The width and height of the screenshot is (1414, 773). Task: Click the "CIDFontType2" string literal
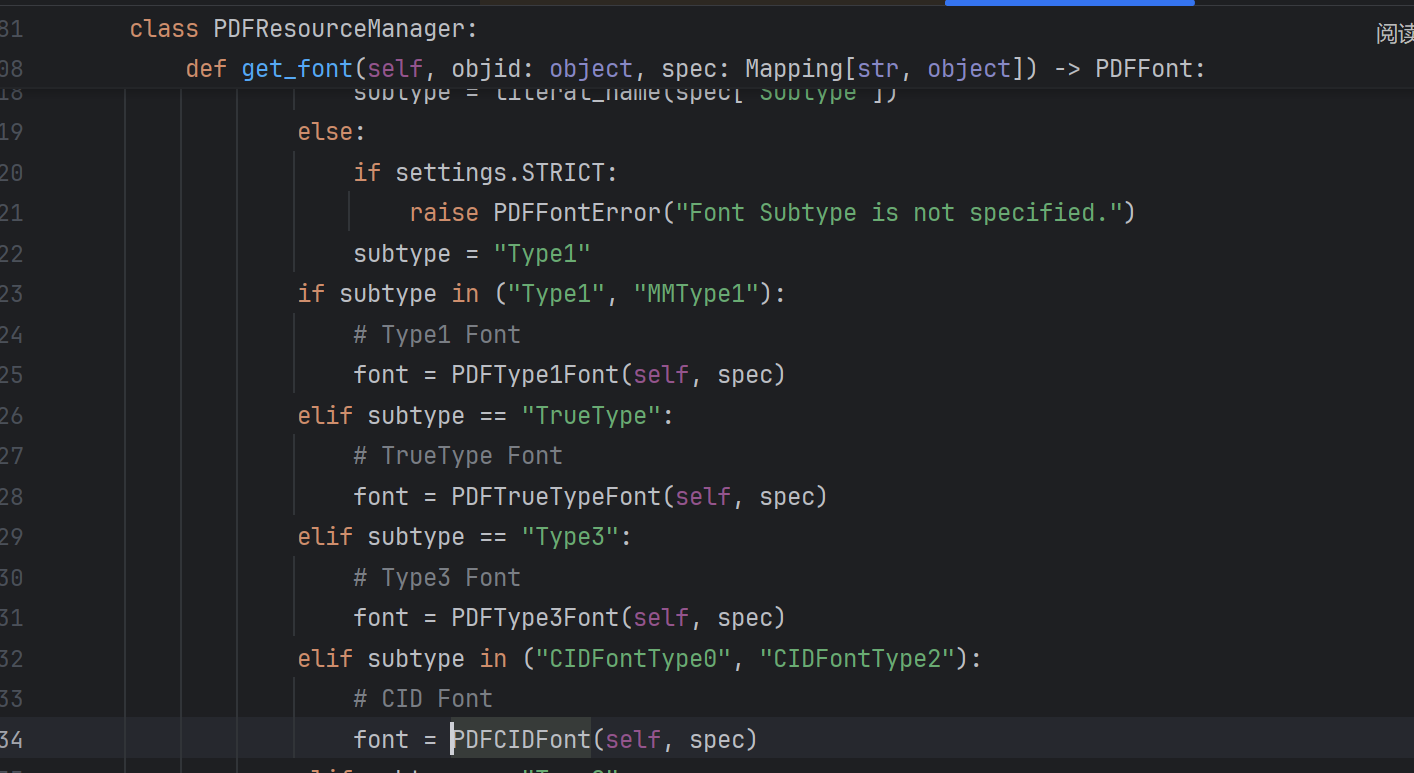(x=857, y=659)
